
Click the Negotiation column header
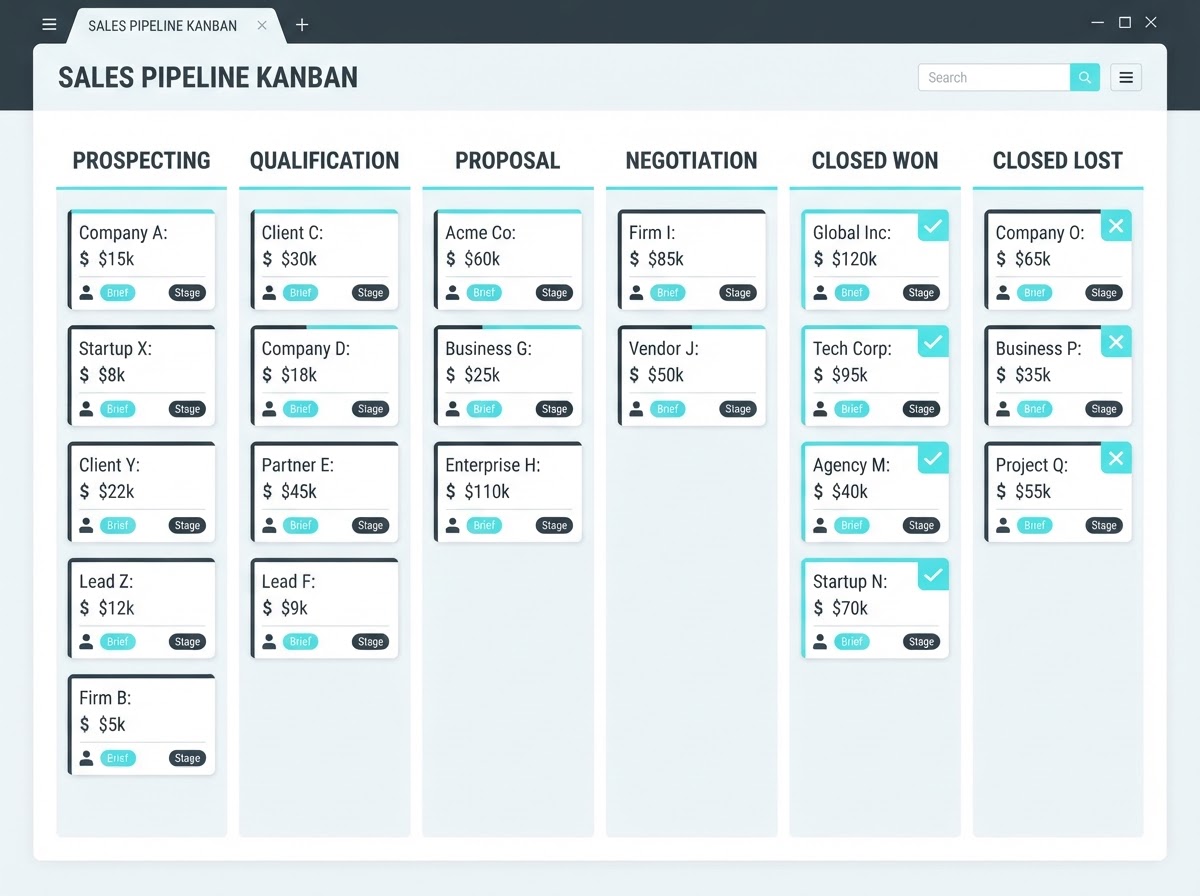691,160
